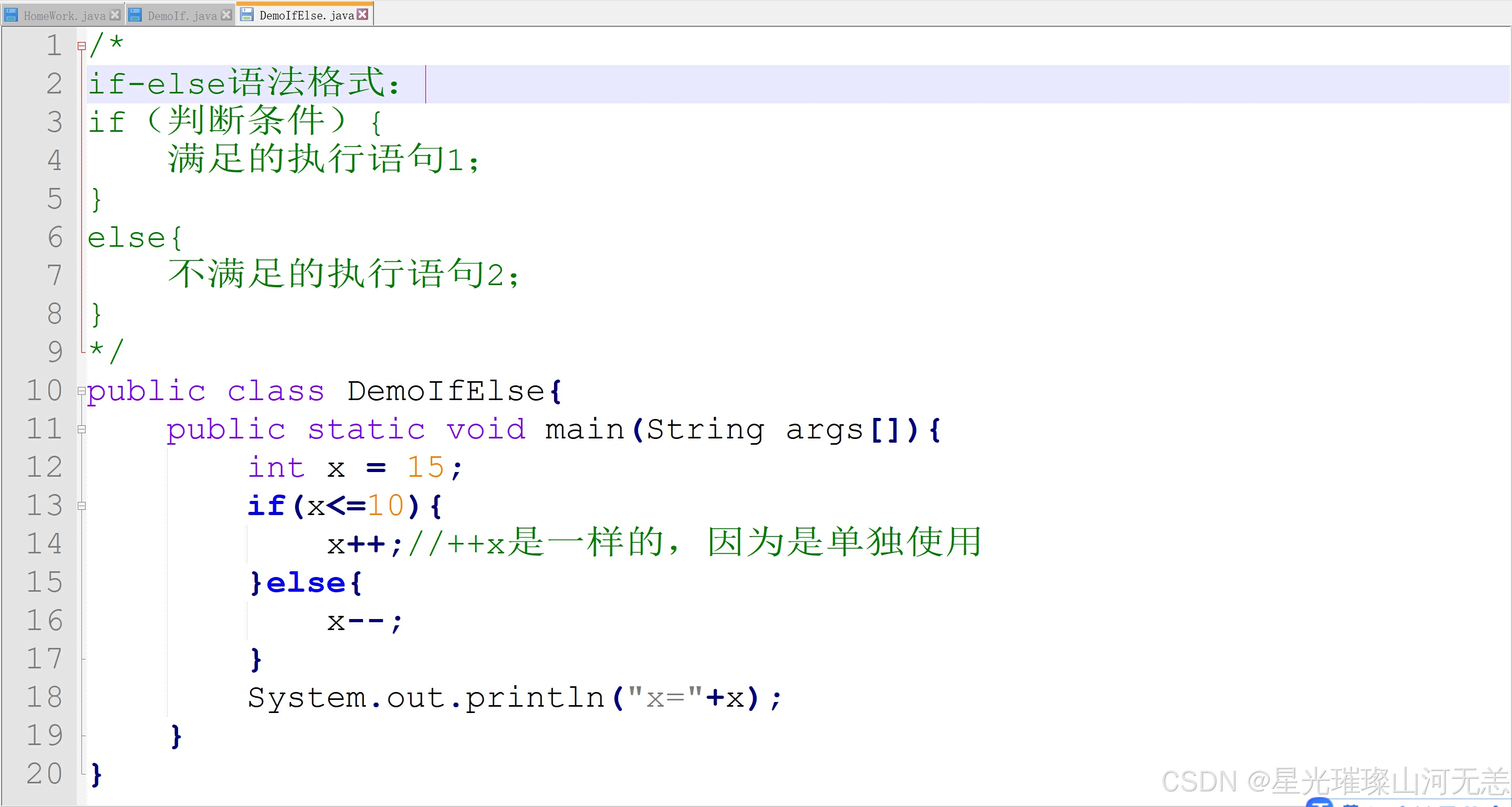Viewport: 1512px width, 807px height.
Task: Collapse the if block fold at line 13
Action: click(x=81, y=506)
